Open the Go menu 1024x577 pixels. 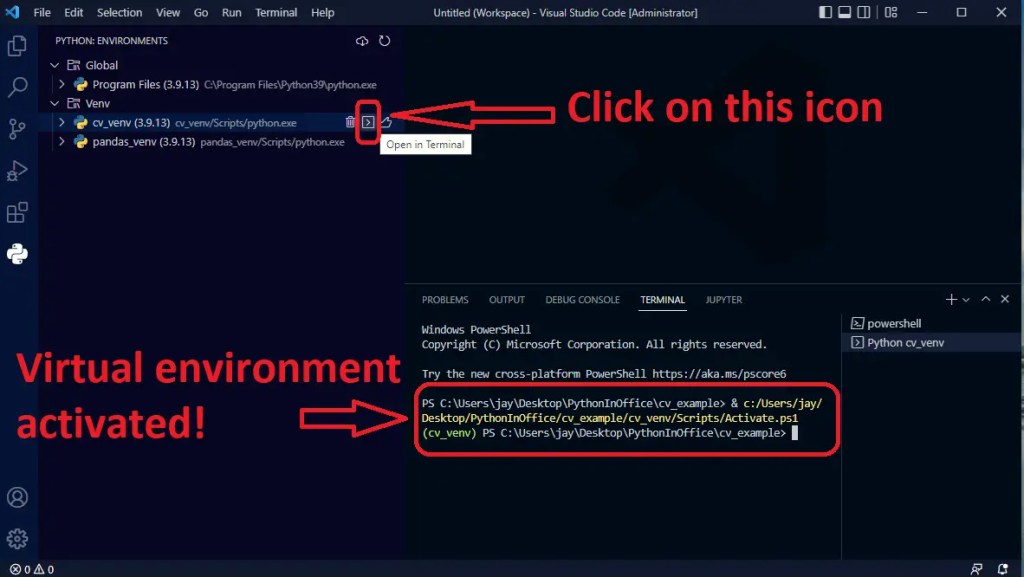coord(201,12)
